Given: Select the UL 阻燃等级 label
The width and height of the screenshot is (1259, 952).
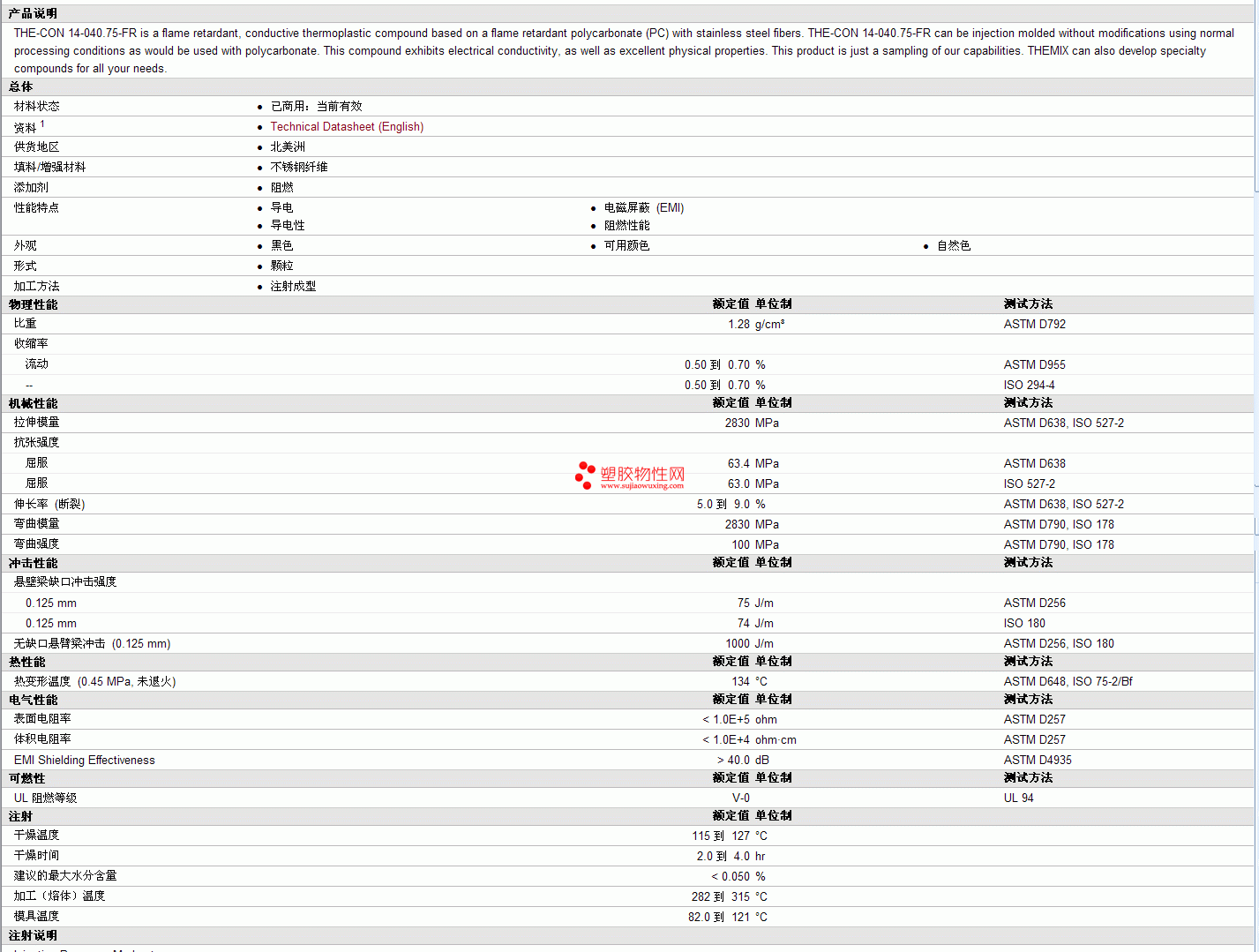Looking at the screenshot, I should click(x=46, y=798).
